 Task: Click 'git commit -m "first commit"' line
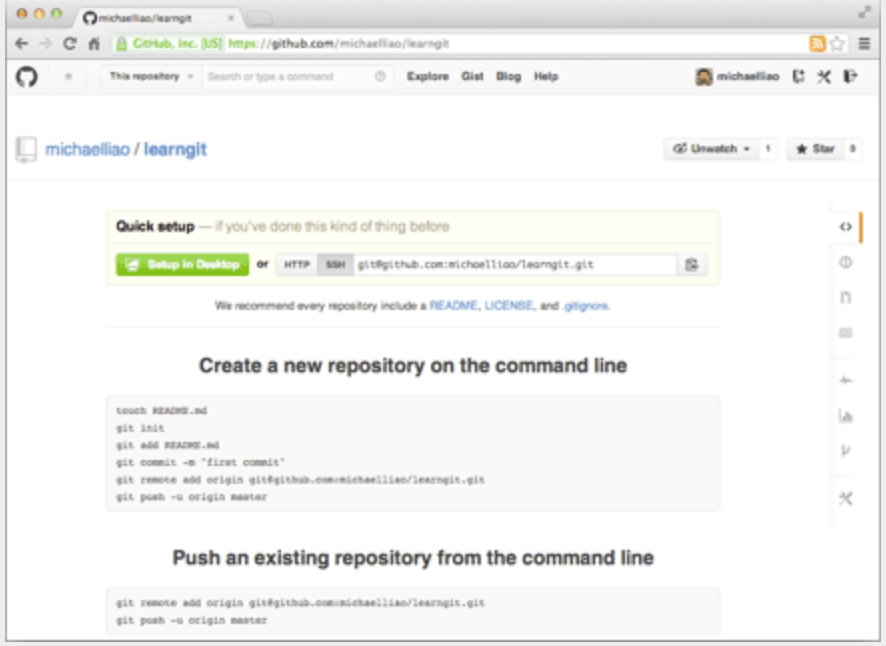(201, 462)
